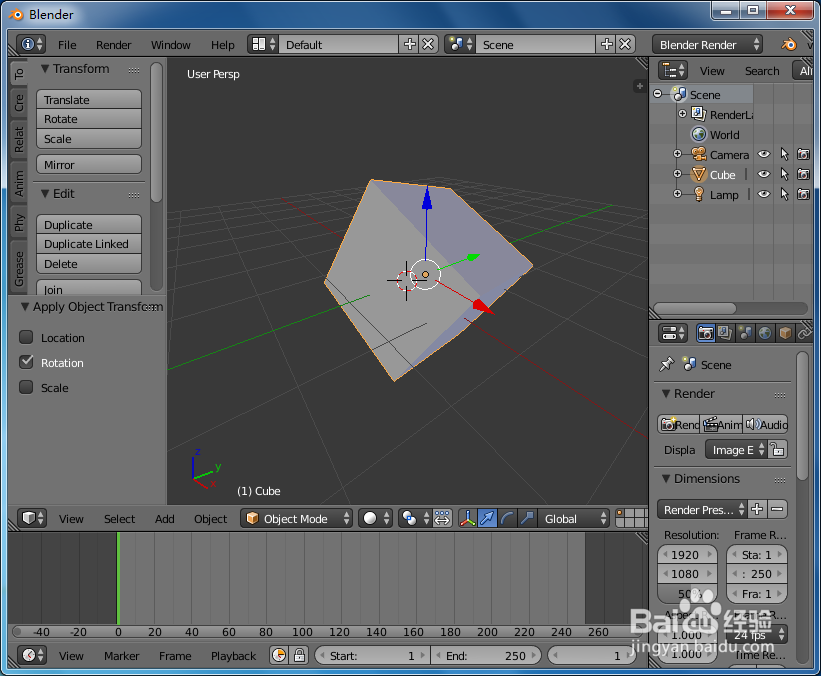Expand the Camera item in Outliner
821x676 pixels.
[x=677, y=154]
